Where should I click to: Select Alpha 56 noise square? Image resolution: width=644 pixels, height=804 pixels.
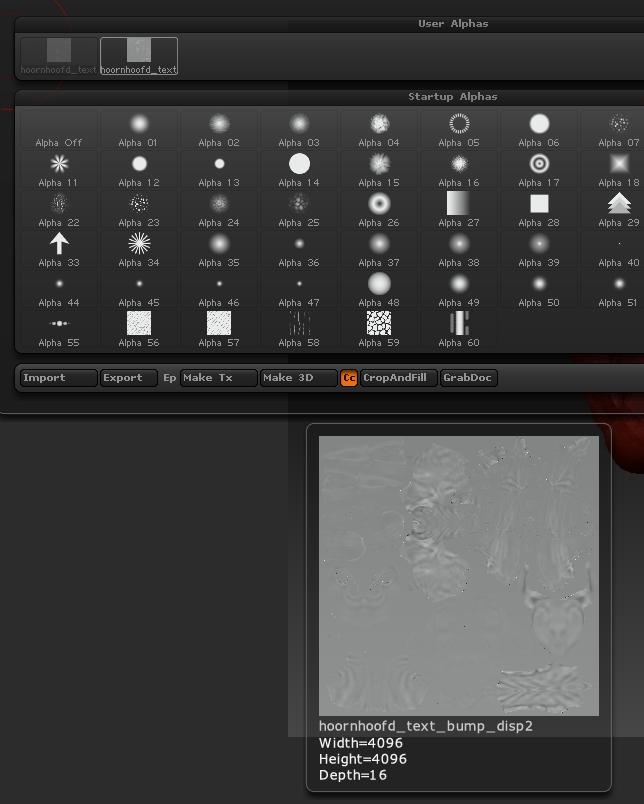pos(139,330)
